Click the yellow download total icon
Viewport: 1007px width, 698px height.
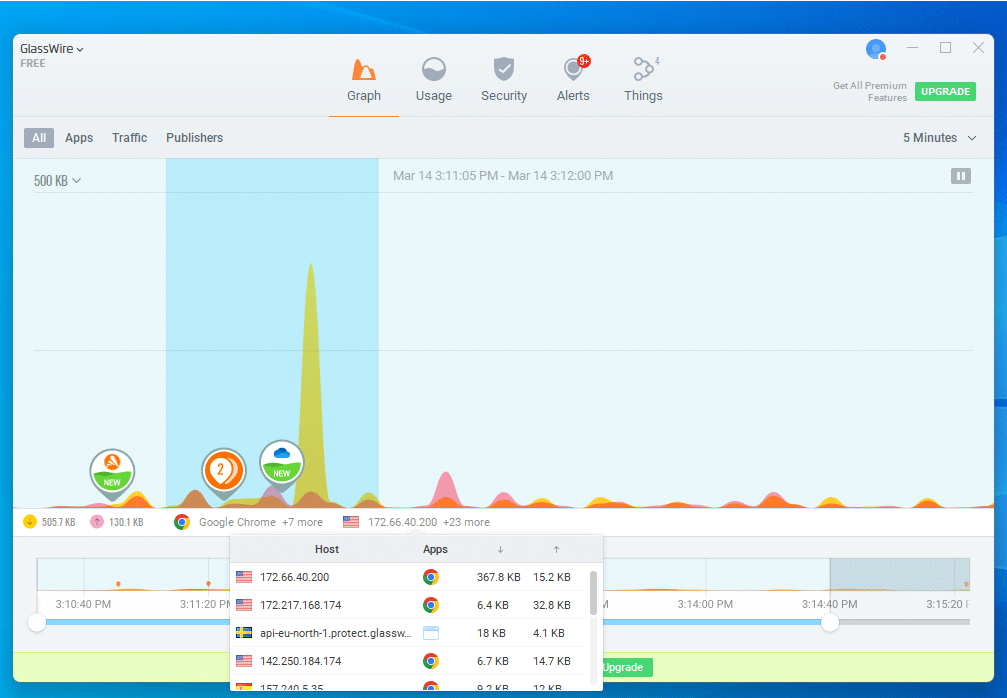[30, 522]
